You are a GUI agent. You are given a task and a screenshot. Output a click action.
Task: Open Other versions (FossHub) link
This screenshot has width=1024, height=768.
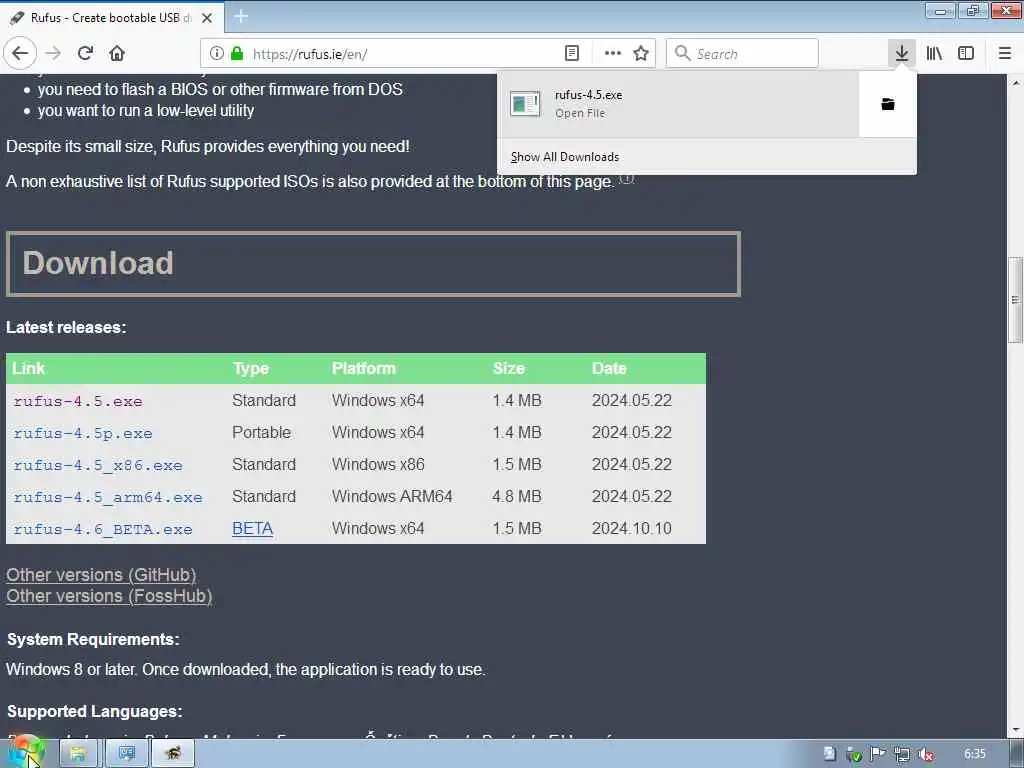[109, 596]
